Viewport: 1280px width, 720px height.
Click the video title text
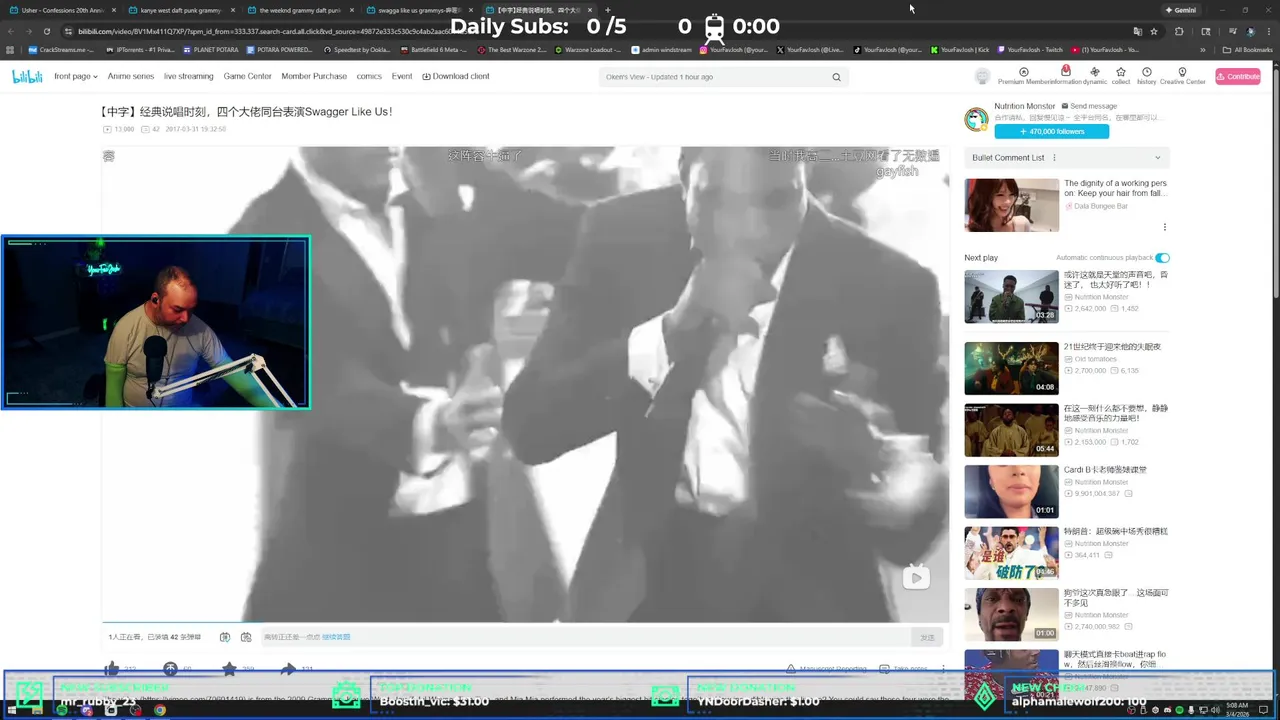(246, 112)
